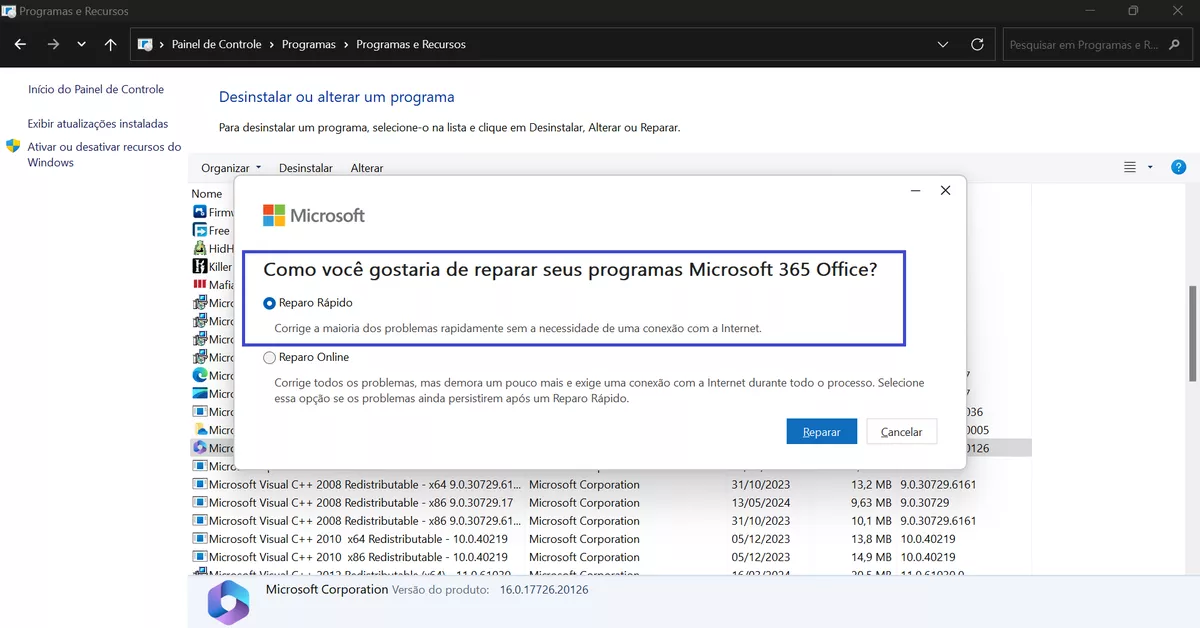
Task: Click the Control Panel icon in address bar
Action: point(145,45)
